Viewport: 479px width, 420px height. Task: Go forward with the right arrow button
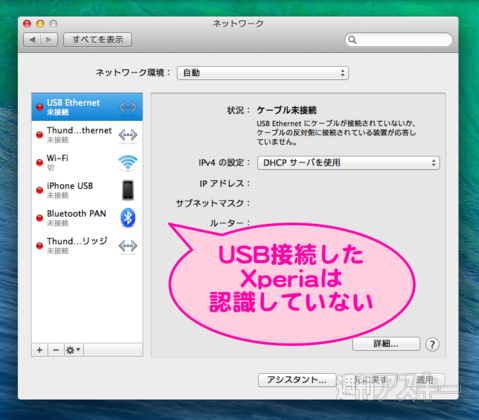pyautogui.click(x=49, y=40)
